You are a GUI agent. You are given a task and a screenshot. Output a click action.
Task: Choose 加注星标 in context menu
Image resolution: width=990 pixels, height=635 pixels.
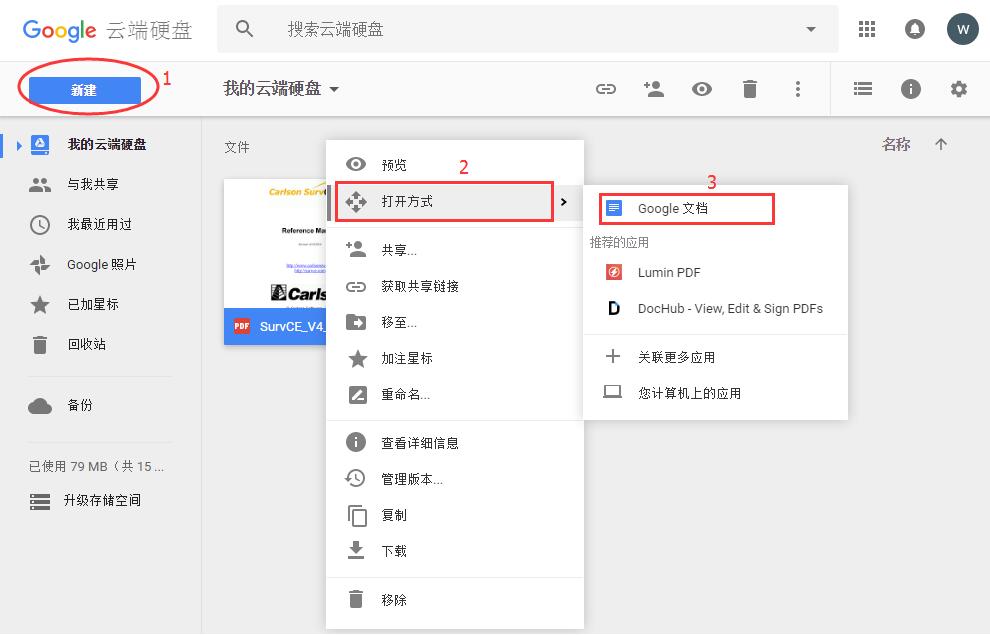pyautogui.click(x=455, y=359)
